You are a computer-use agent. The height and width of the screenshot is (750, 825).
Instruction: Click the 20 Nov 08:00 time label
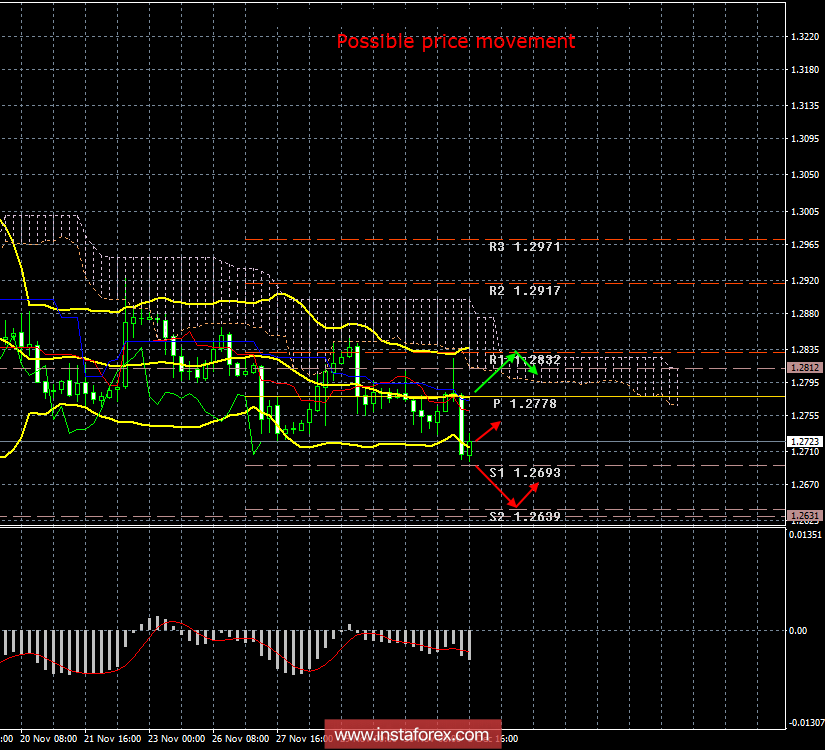(49, 739)
